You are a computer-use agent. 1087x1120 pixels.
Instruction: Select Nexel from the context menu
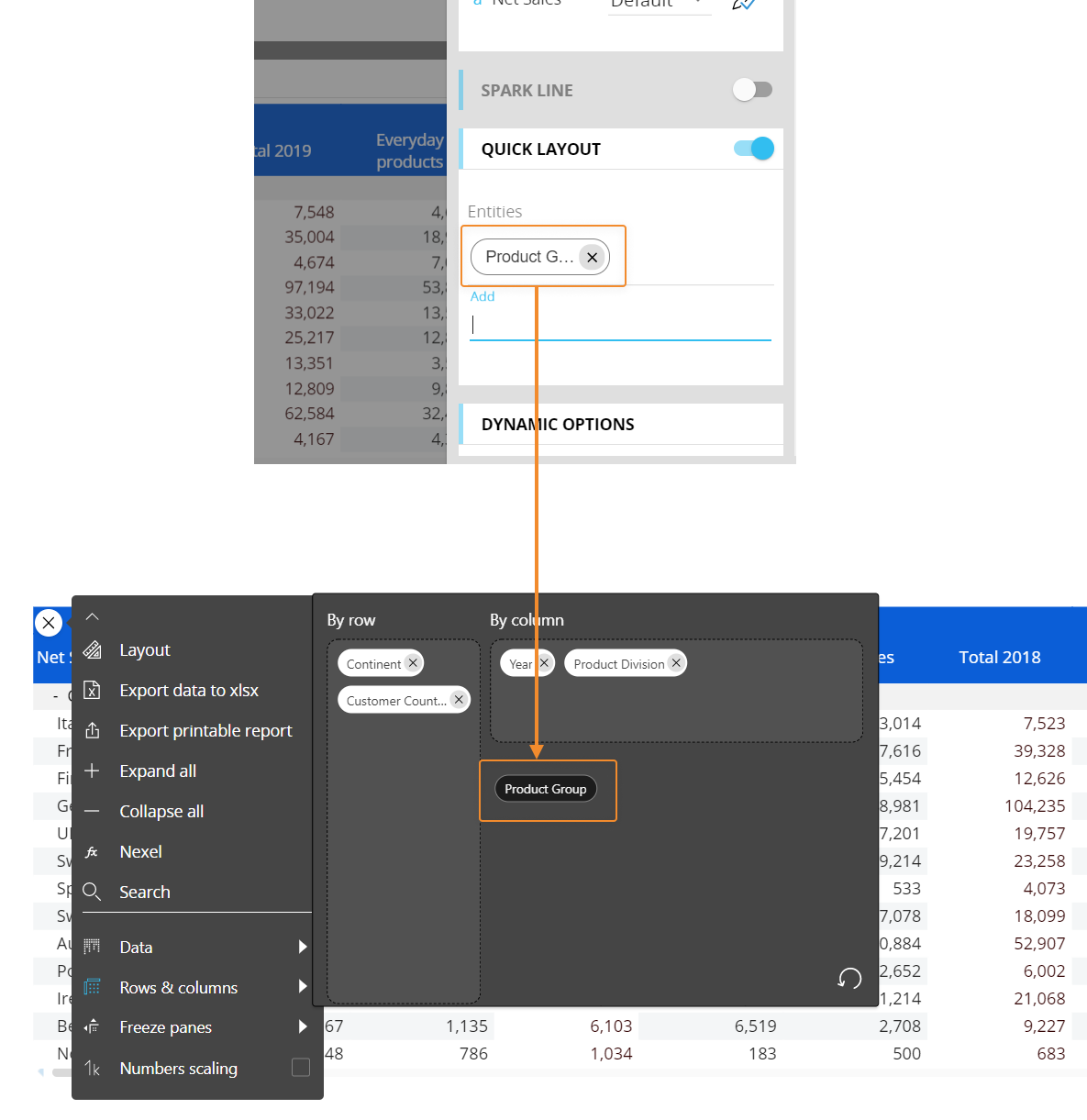click(x=140, y=852)
